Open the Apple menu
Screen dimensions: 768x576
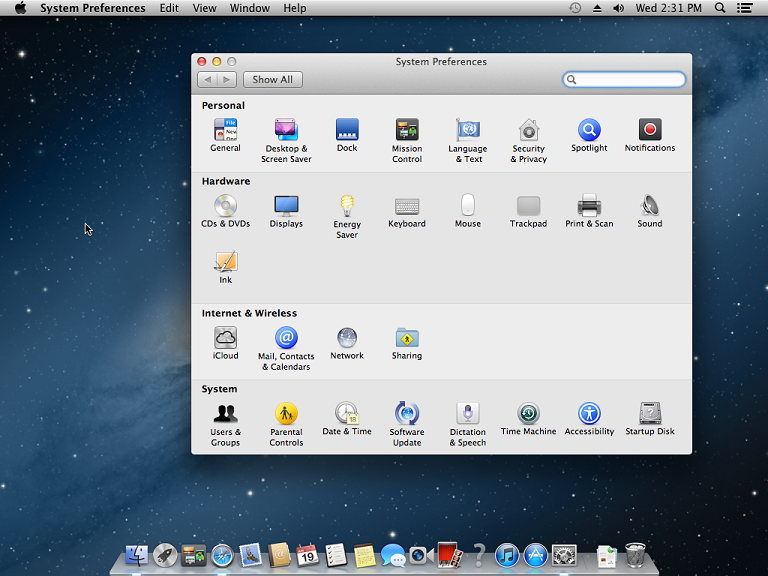pos(20,8)
